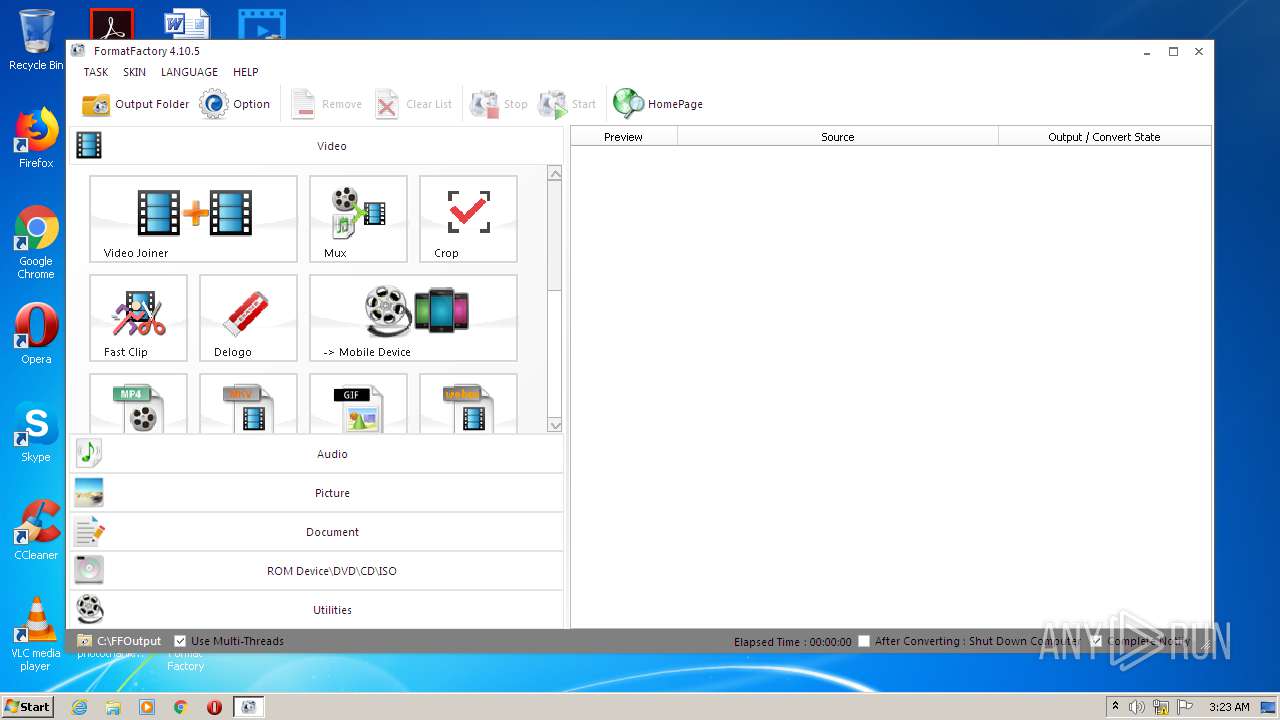Select the Google Chrome desktop shortcut
Screen dimensions: 1280x720
pos(36,243)
